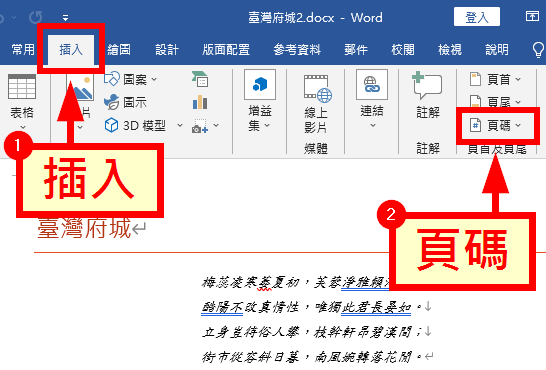Open the 連結 links dropdown
546x370 pixels.
pyautogui.click(x=372, y=99)
